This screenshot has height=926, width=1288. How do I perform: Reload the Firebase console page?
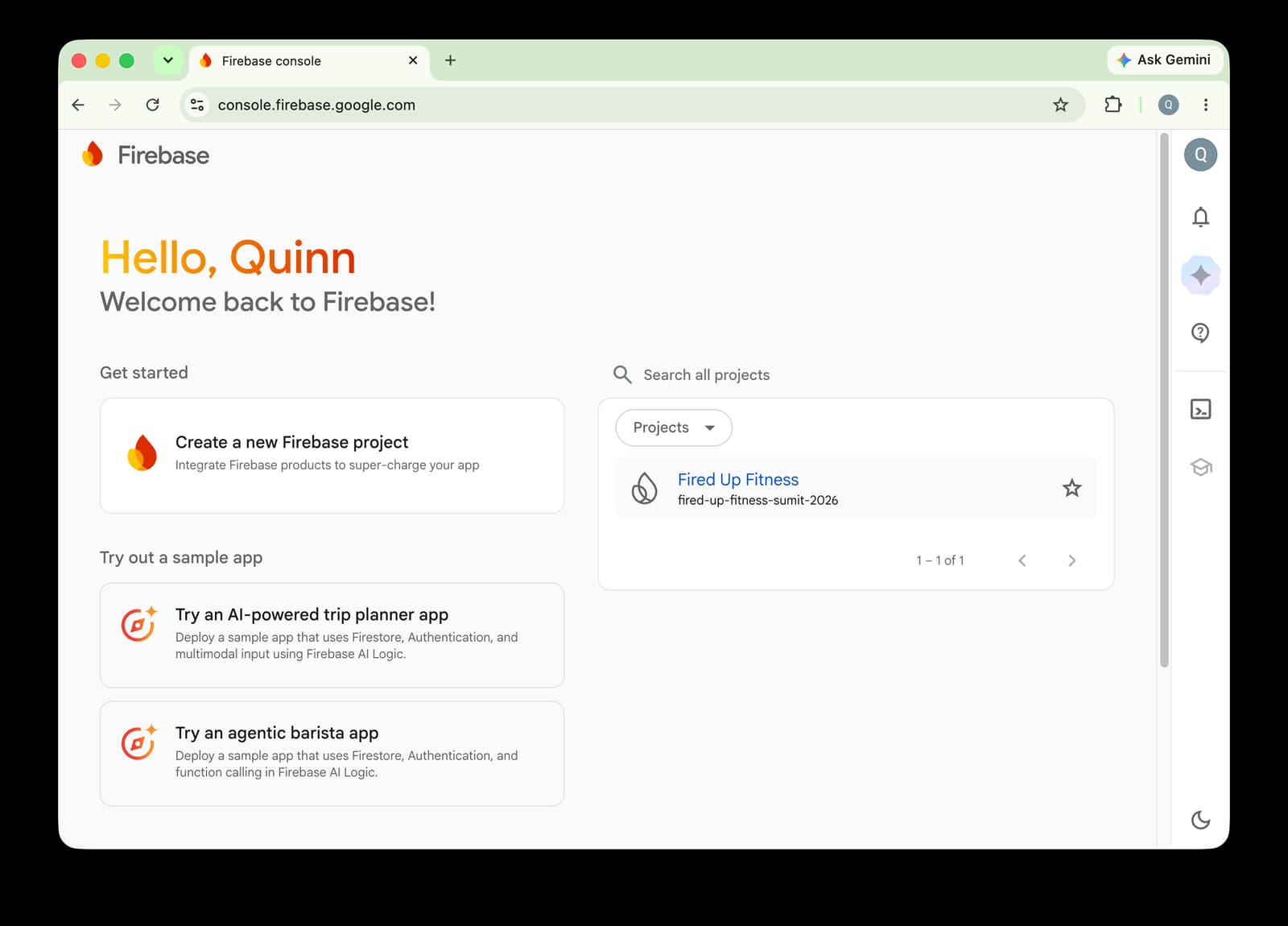(x=152, y=105)
